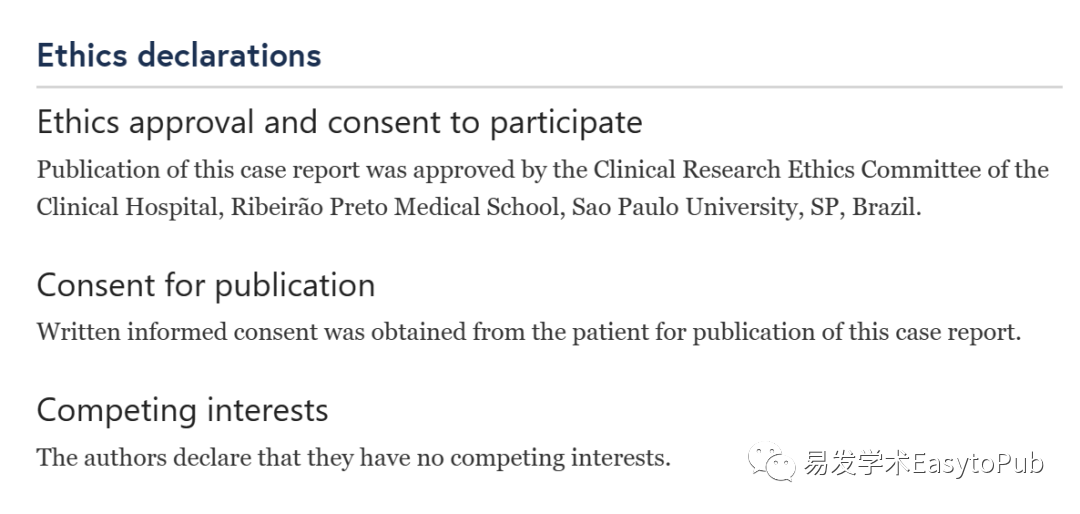
Task: Click the text Ribeirão Preto Medical School
Action: point(393,207)
